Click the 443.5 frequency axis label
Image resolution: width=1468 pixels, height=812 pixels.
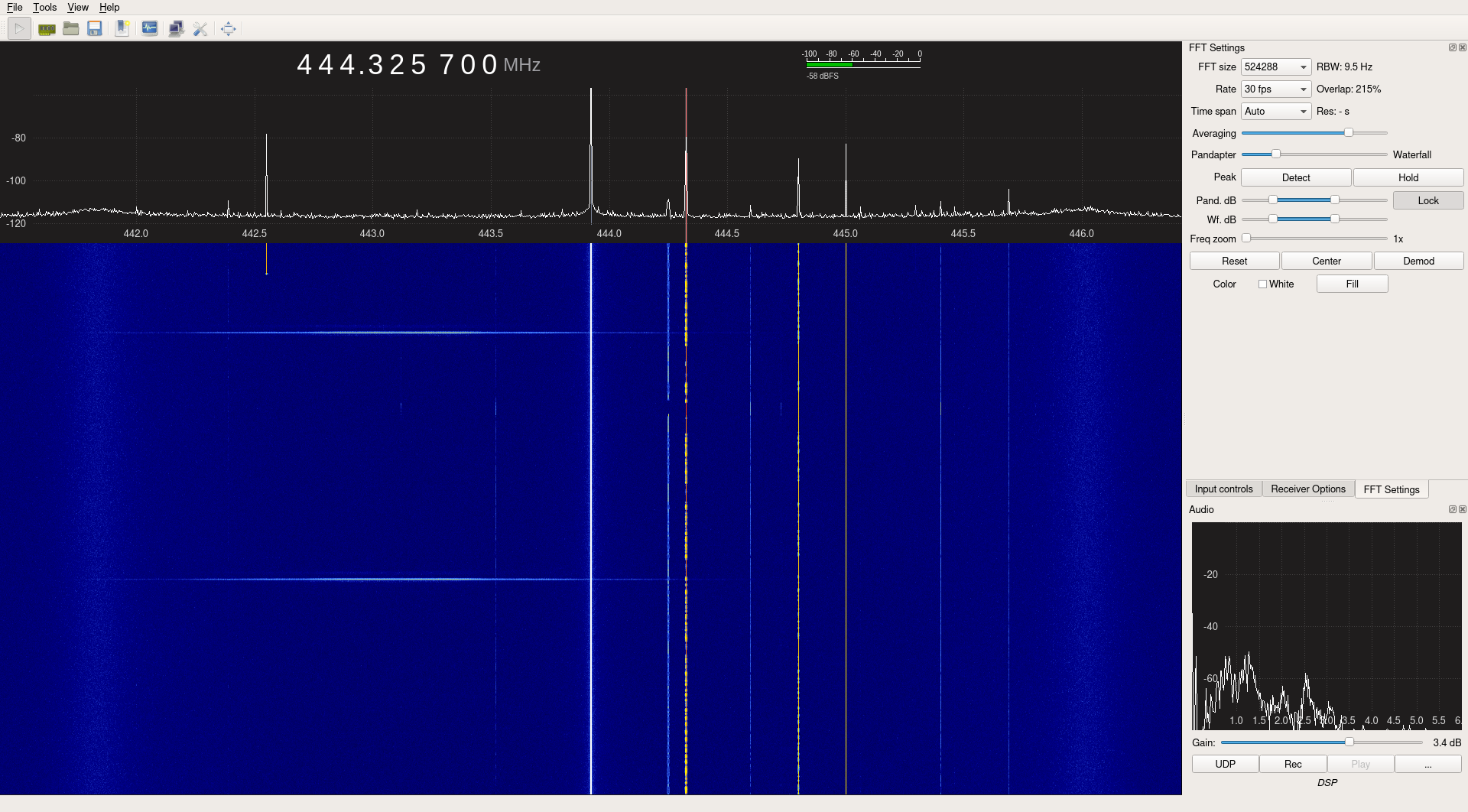coord(490,234)
